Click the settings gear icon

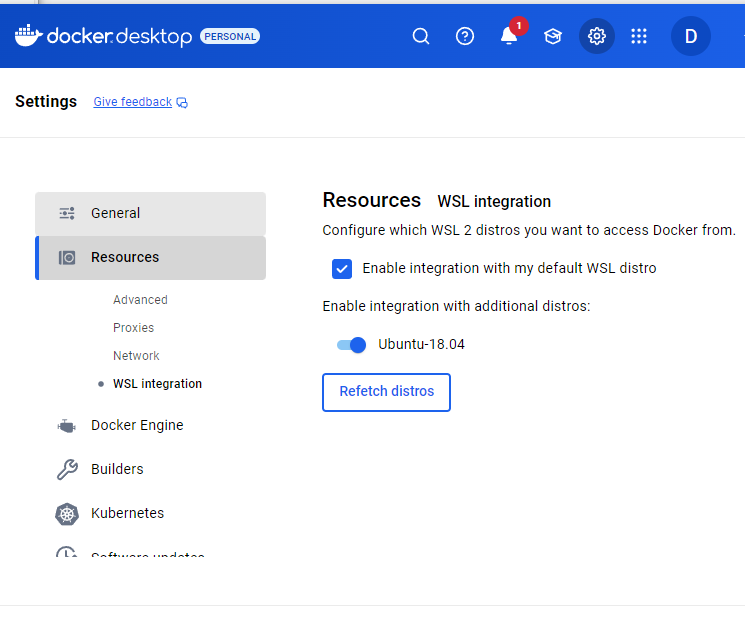pyautogui.click(x=597, y=36)
